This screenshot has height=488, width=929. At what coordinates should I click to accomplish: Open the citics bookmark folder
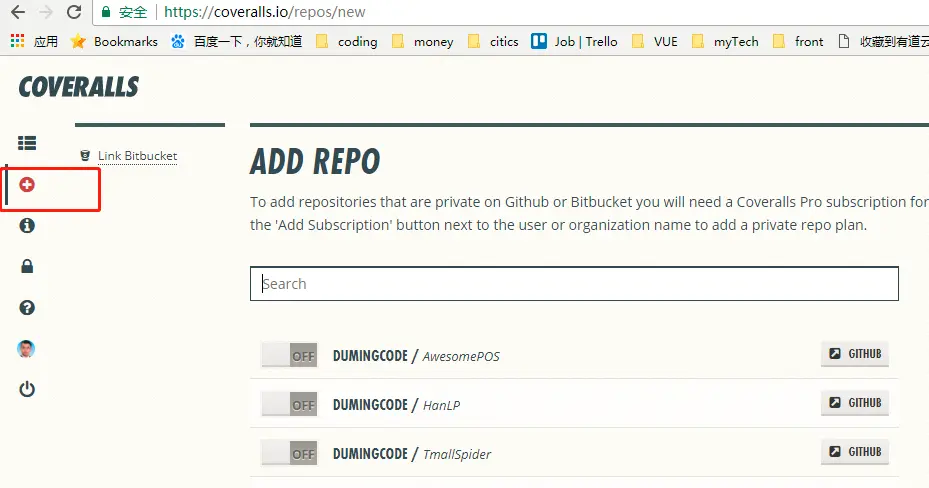click(x=493, y=41)
